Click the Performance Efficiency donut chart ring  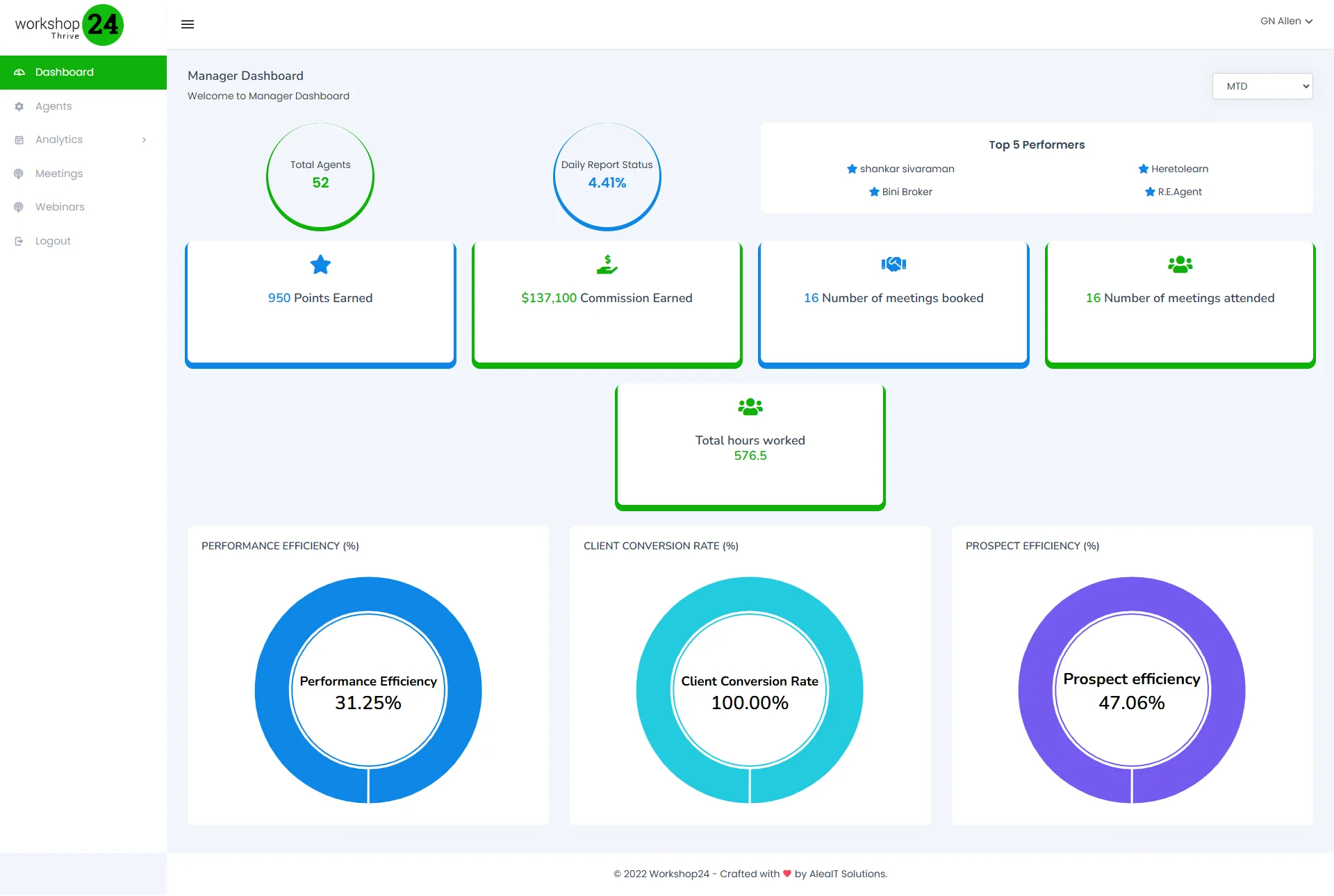click(x=272, y=690)
